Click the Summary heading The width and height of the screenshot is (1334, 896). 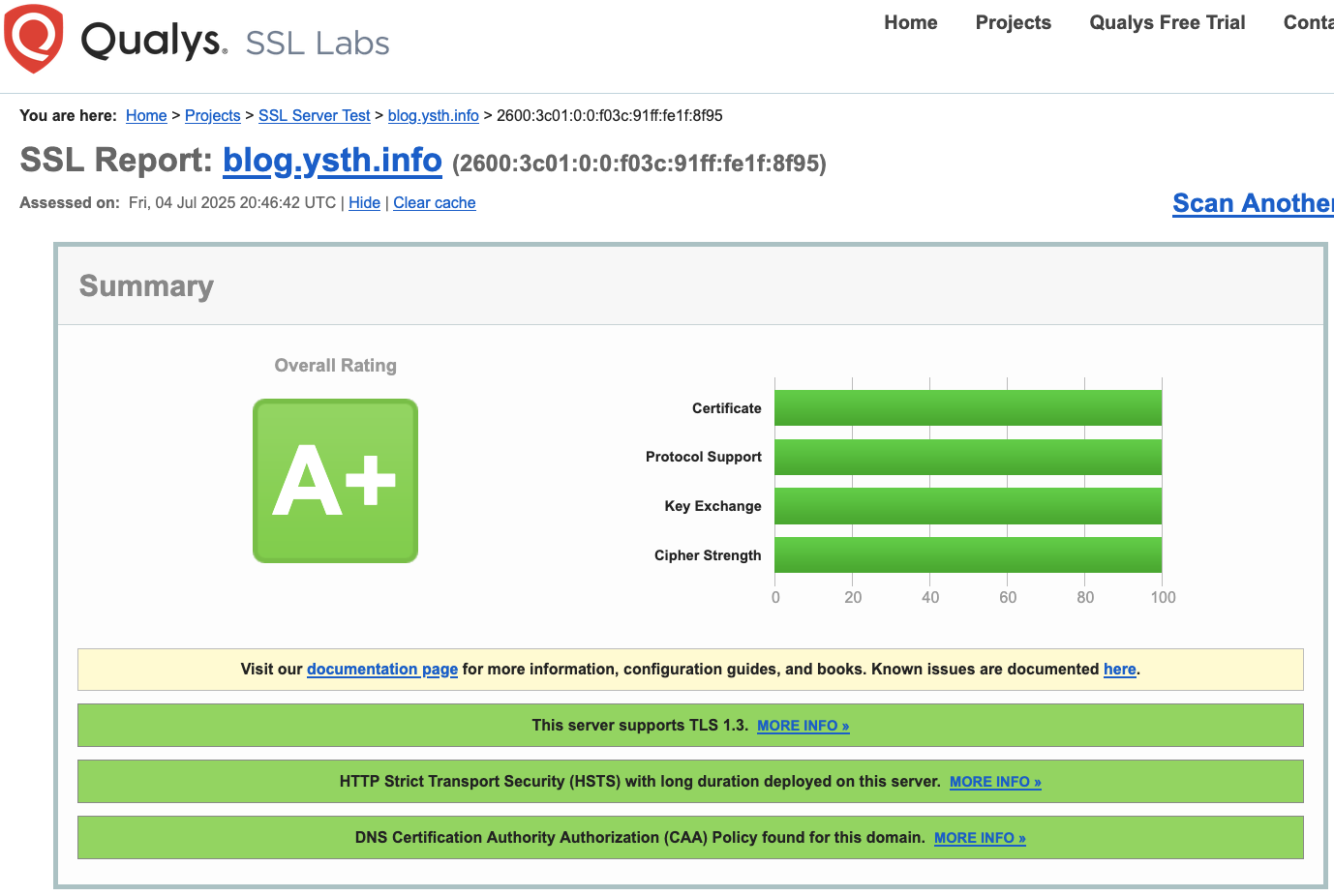(146, 286)
